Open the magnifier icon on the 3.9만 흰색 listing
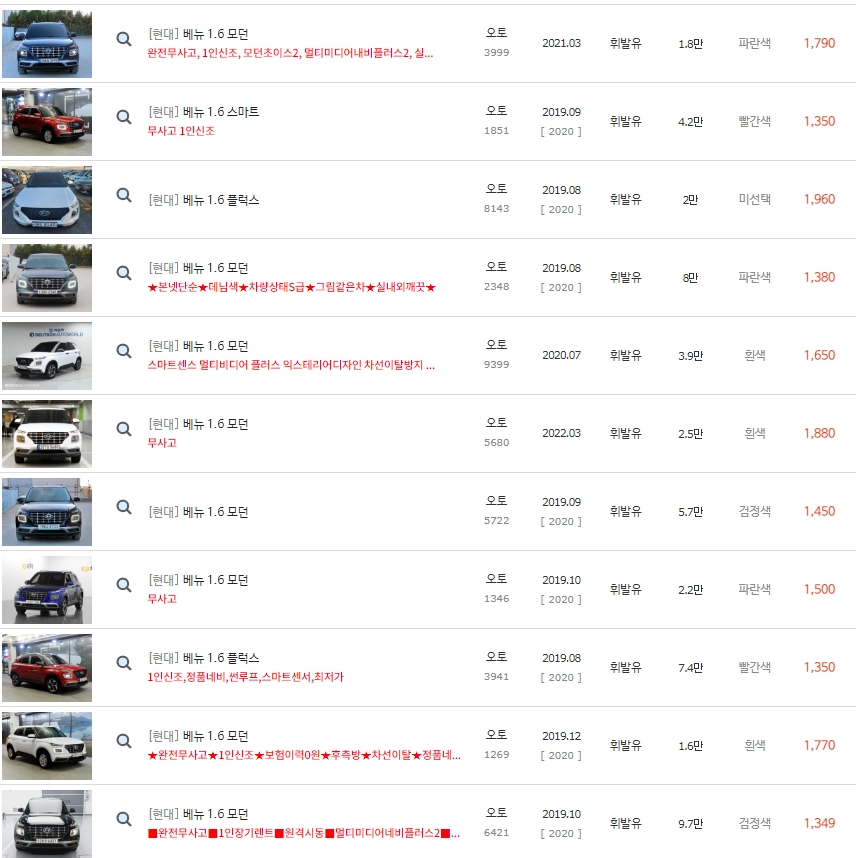Image resolution: width=856 pixels, height=858 pixels. tap(123, 350)
